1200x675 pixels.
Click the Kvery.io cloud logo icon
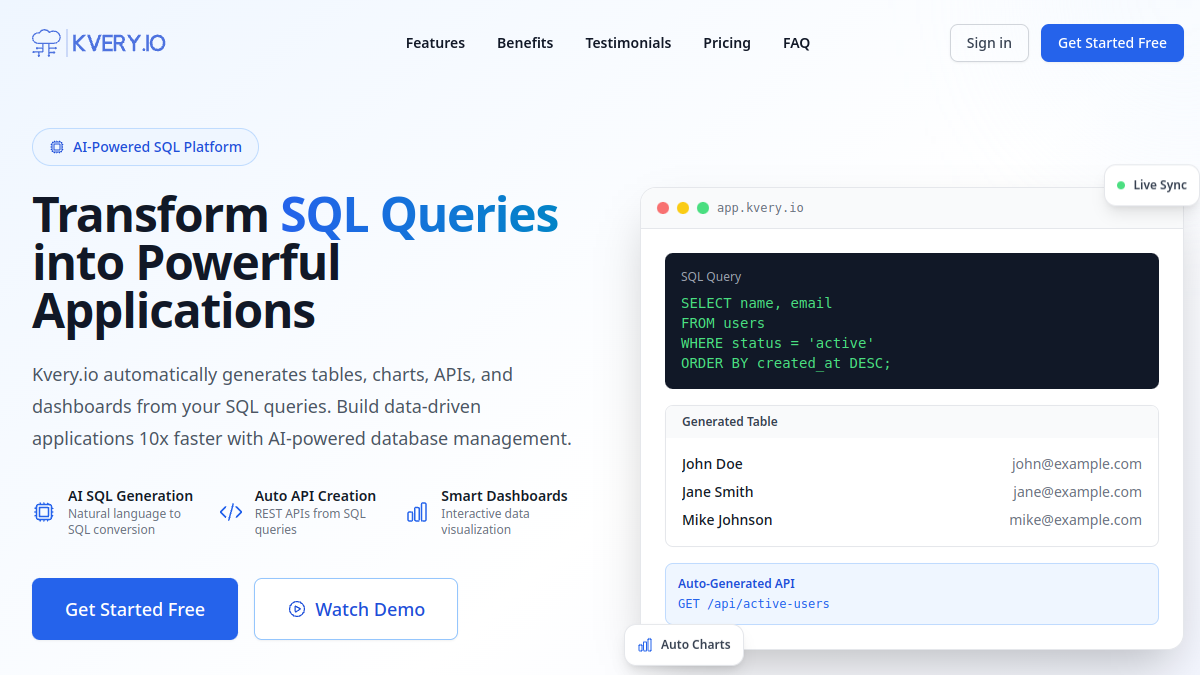[x=46, y=43]
